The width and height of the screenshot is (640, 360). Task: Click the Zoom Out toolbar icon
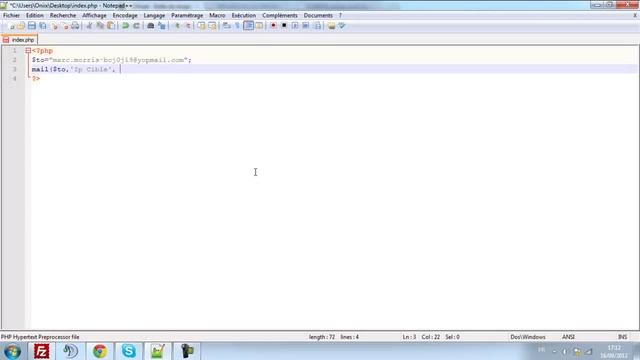tap(188, 26)
